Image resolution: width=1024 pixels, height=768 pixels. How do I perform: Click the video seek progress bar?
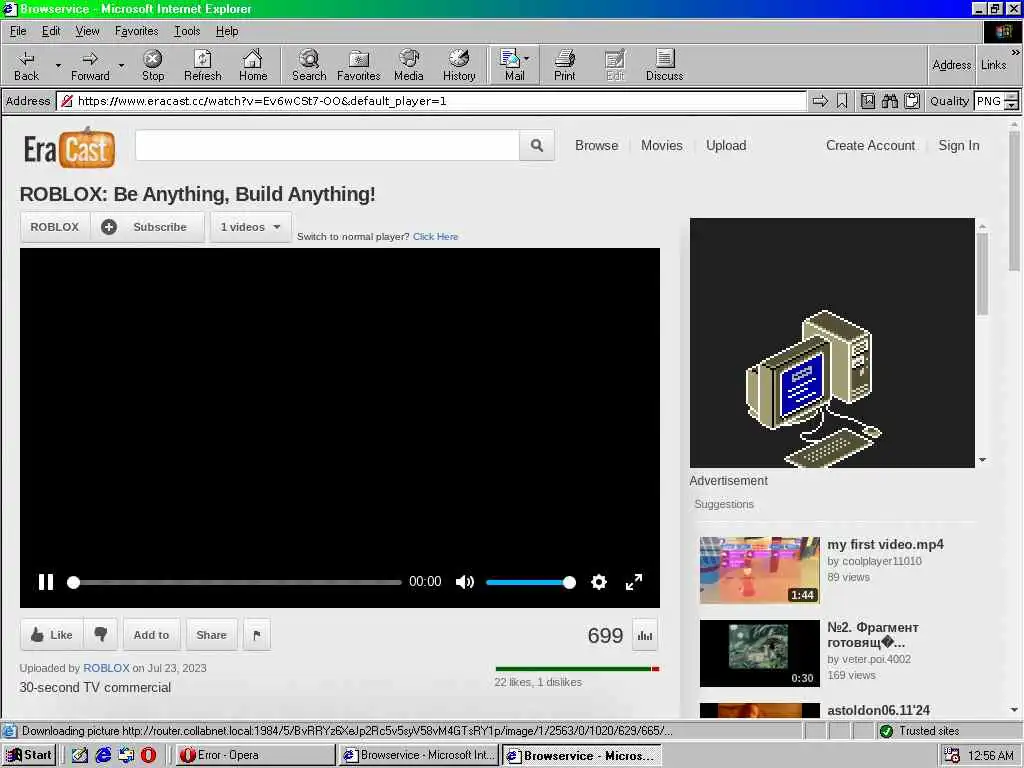[x=235, y=582]
